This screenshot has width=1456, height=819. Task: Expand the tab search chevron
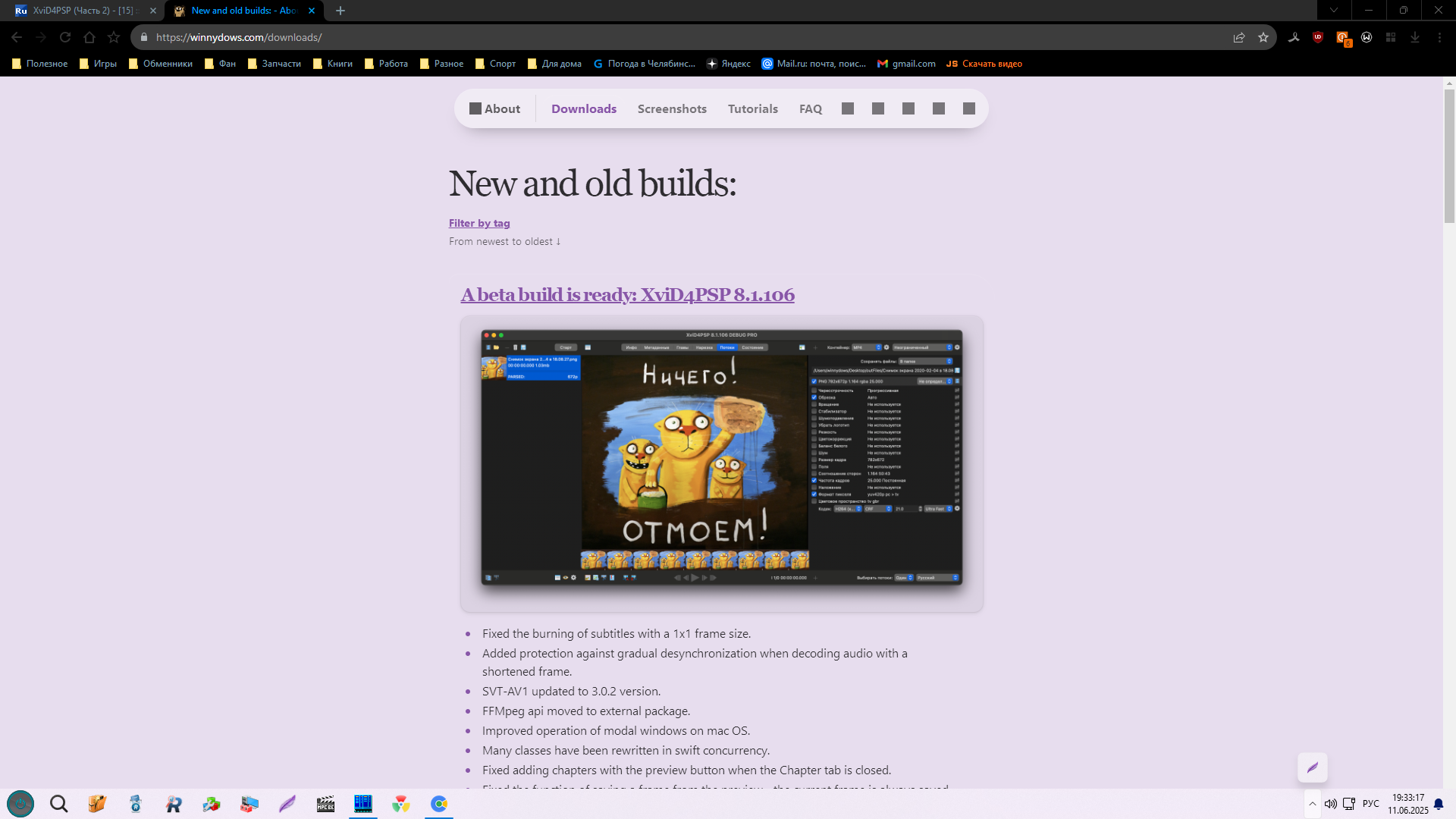pos(1334,11)
